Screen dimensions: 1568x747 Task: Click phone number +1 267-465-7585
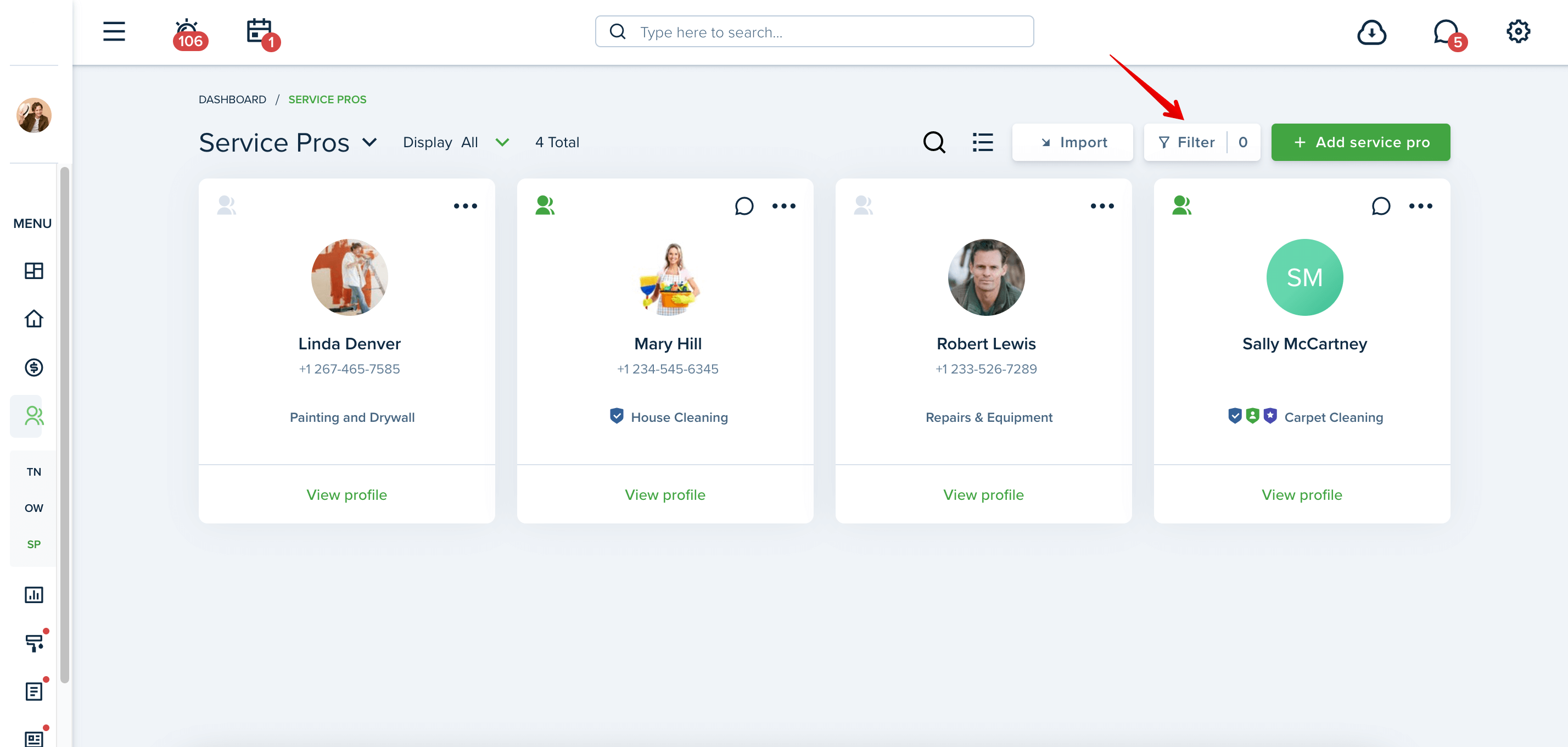pyautogui.click(x=349, y=369)
